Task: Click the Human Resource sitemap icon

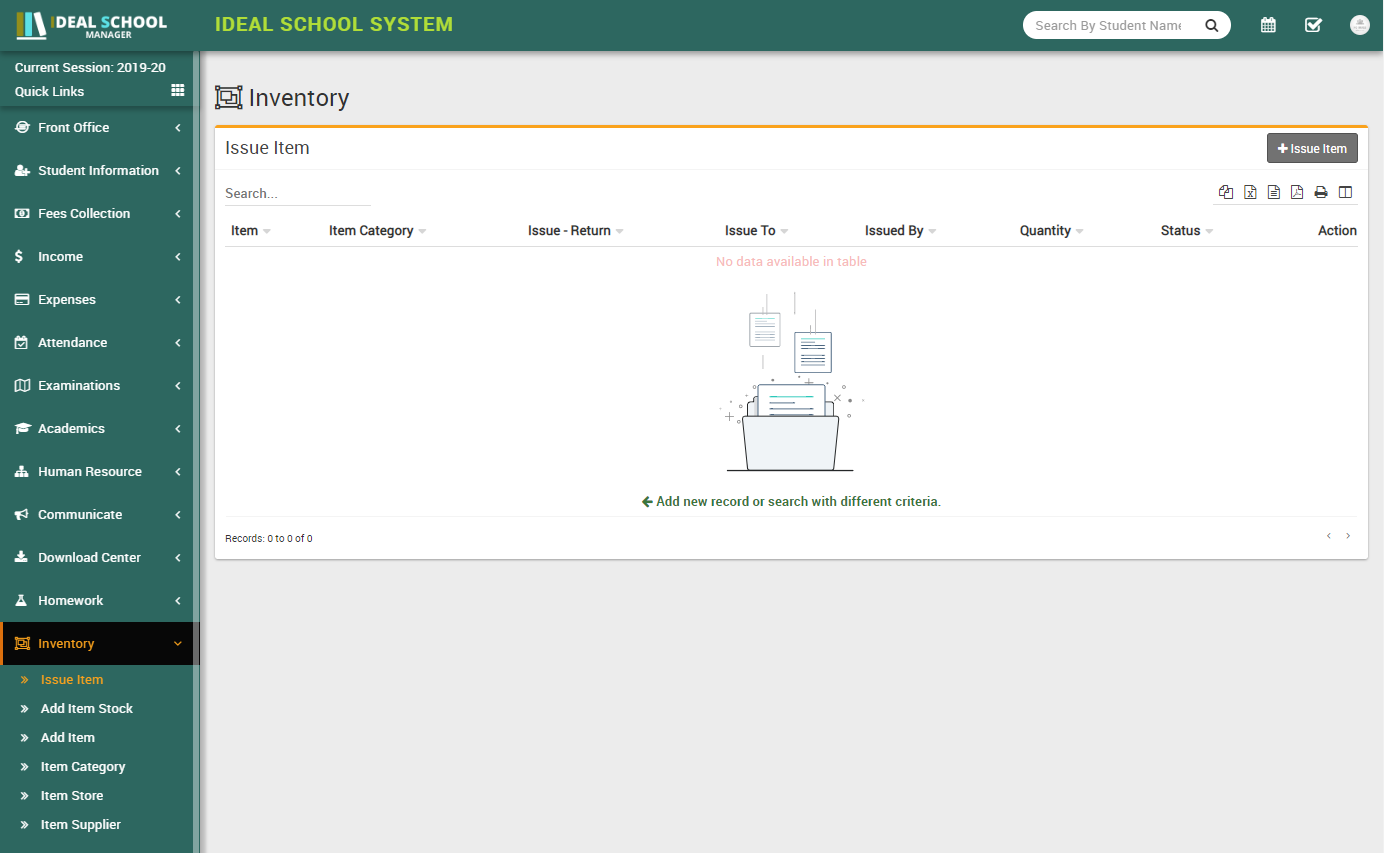Action: coord(22,471)
